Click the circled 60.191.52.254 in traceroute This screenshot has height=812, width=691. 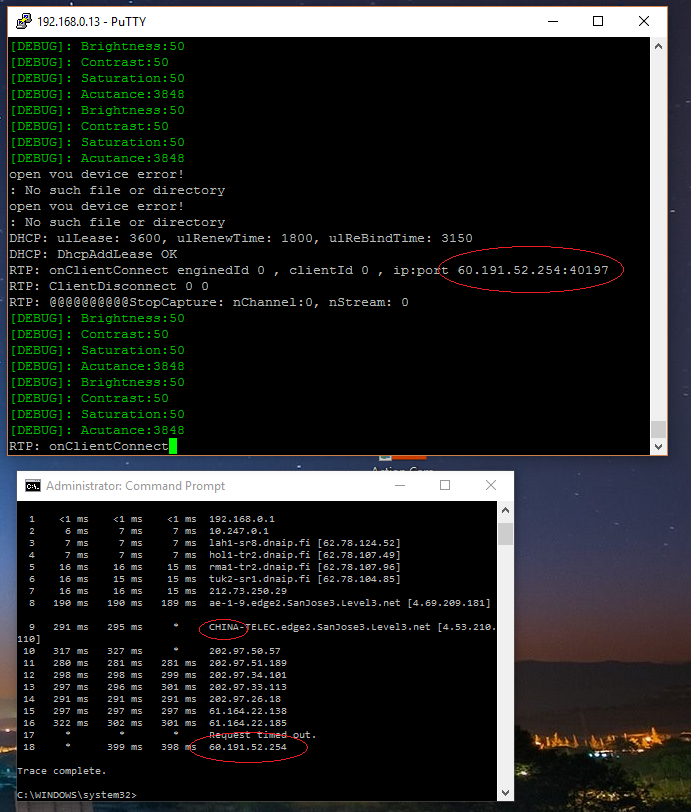248,746
